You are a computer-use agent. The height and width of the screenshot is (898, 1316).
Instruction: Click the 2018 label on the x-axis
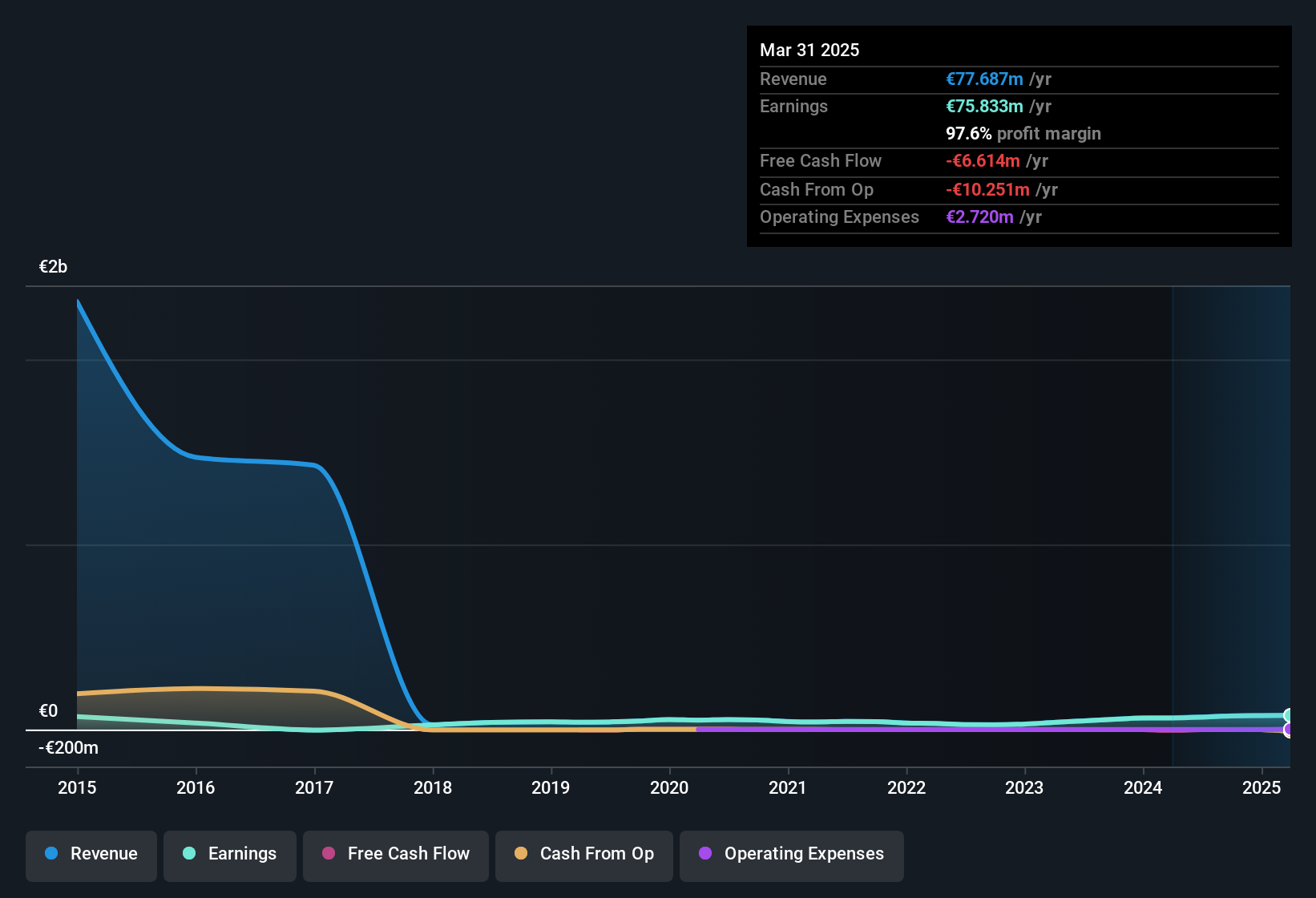click(433, 787)
